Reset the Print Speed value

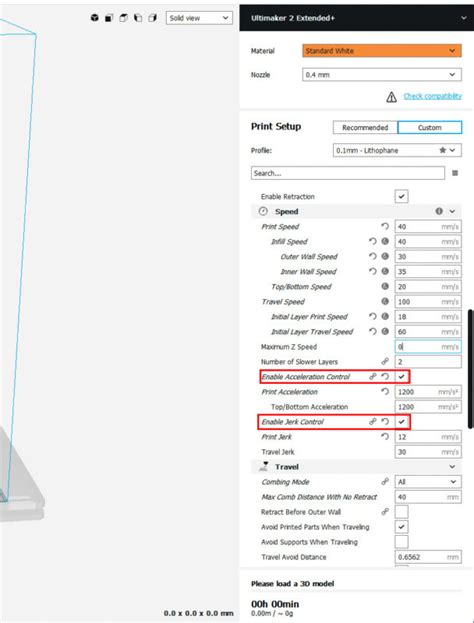[385, 226]
